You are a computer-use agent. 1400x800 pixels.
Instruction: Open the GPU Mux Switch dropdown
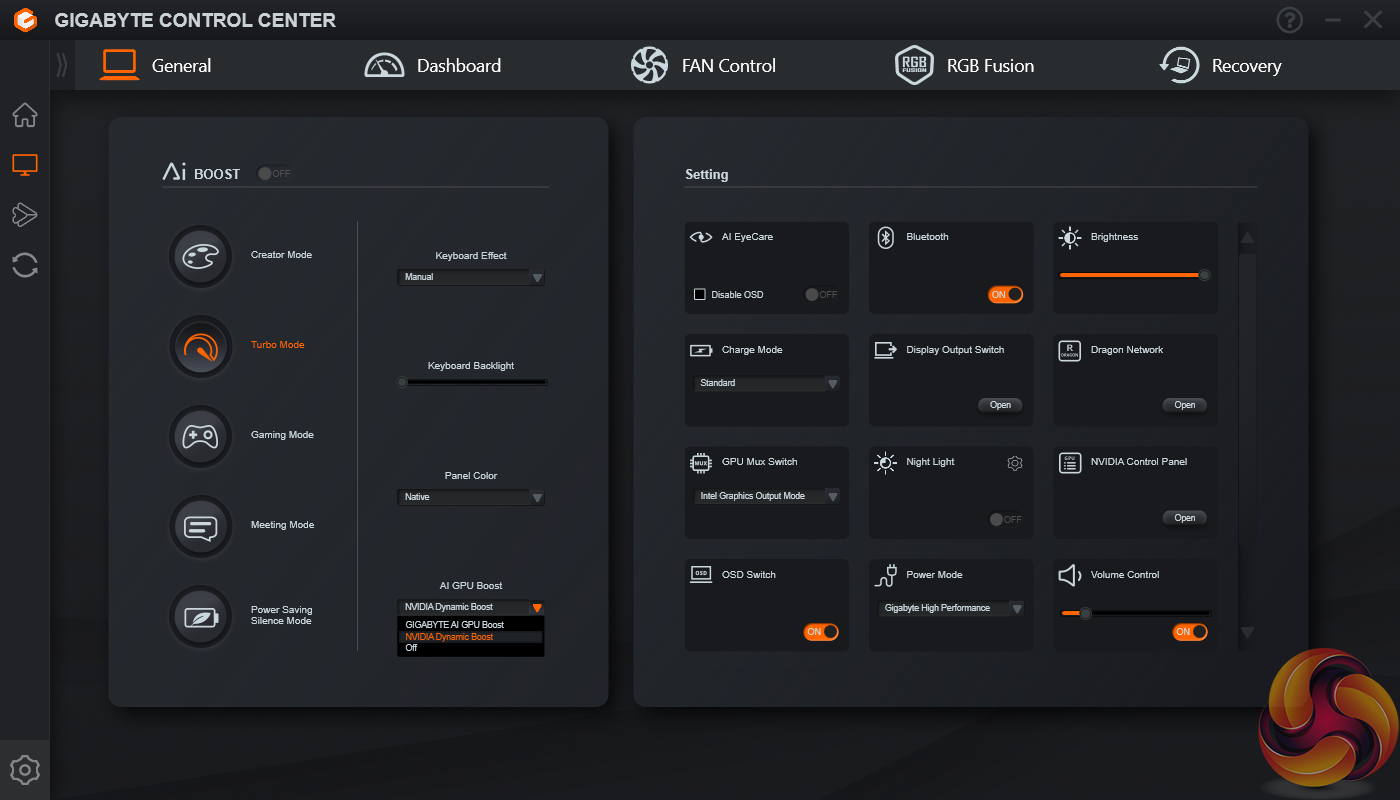[x=767, y=496]
